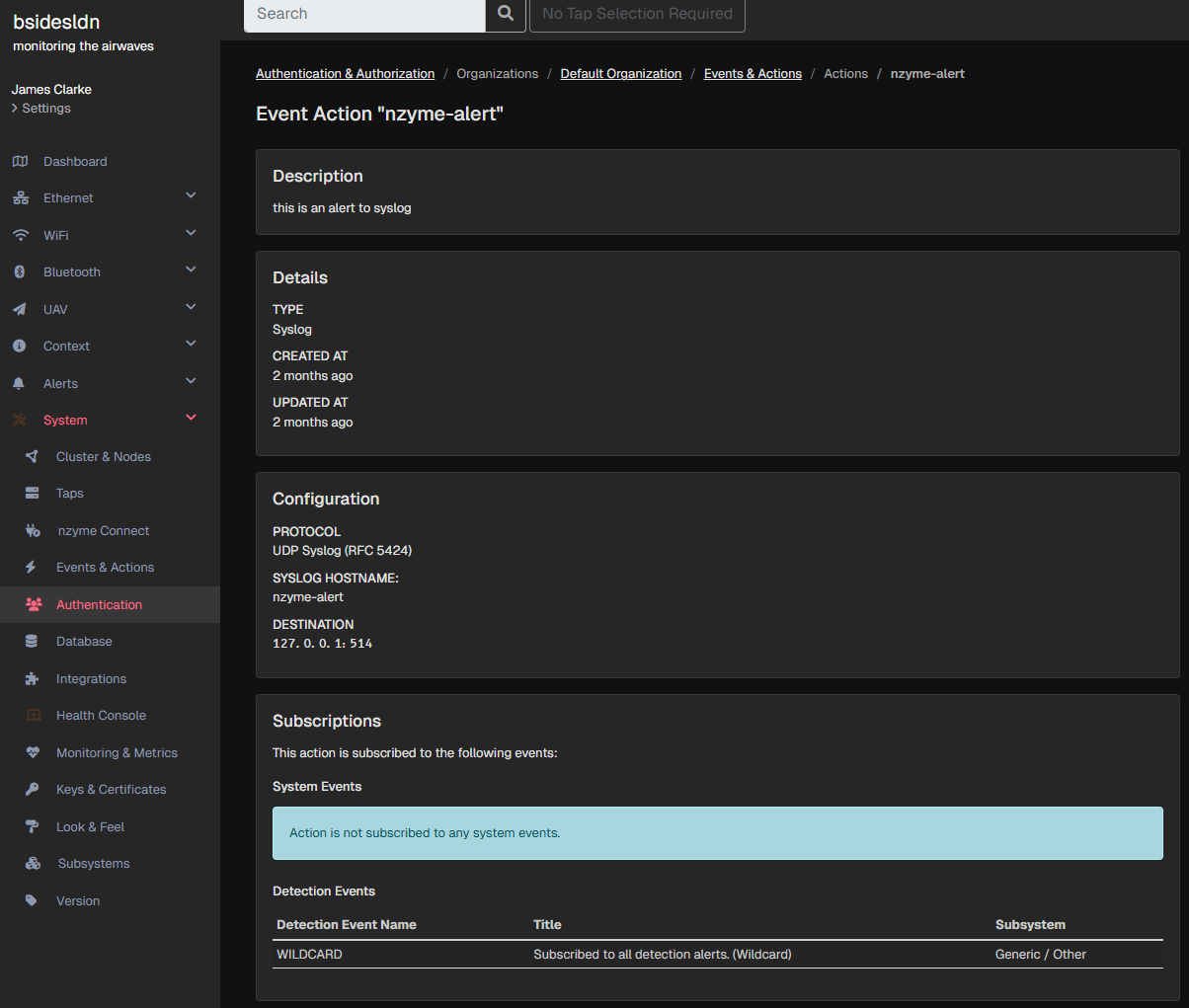Follow the Default Organization breadcrumb link

click(620, 74)
